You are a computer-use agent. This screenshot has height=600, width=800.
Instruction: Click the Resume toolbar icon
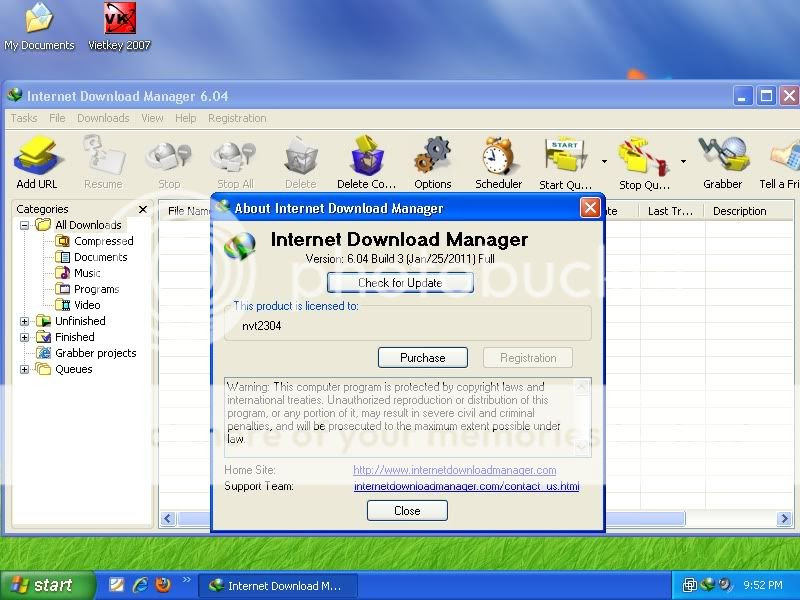(x=104, y=162)
